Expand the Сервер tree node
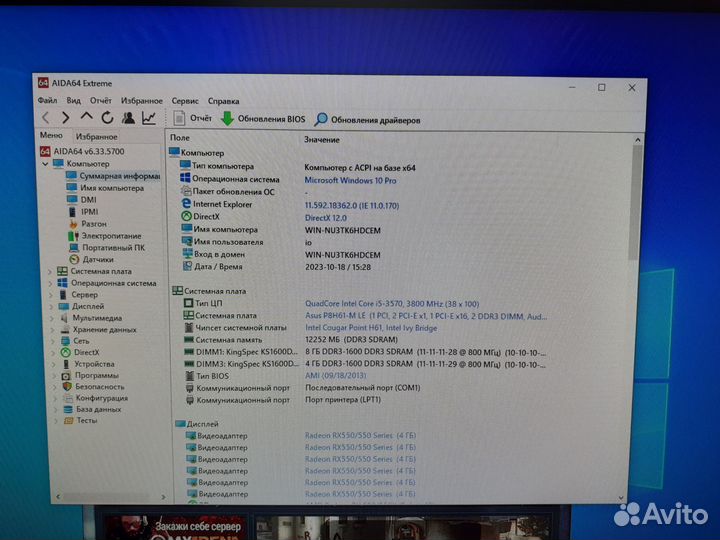The width and height of the screenshot is (720, 540). (x=51, y=295)
